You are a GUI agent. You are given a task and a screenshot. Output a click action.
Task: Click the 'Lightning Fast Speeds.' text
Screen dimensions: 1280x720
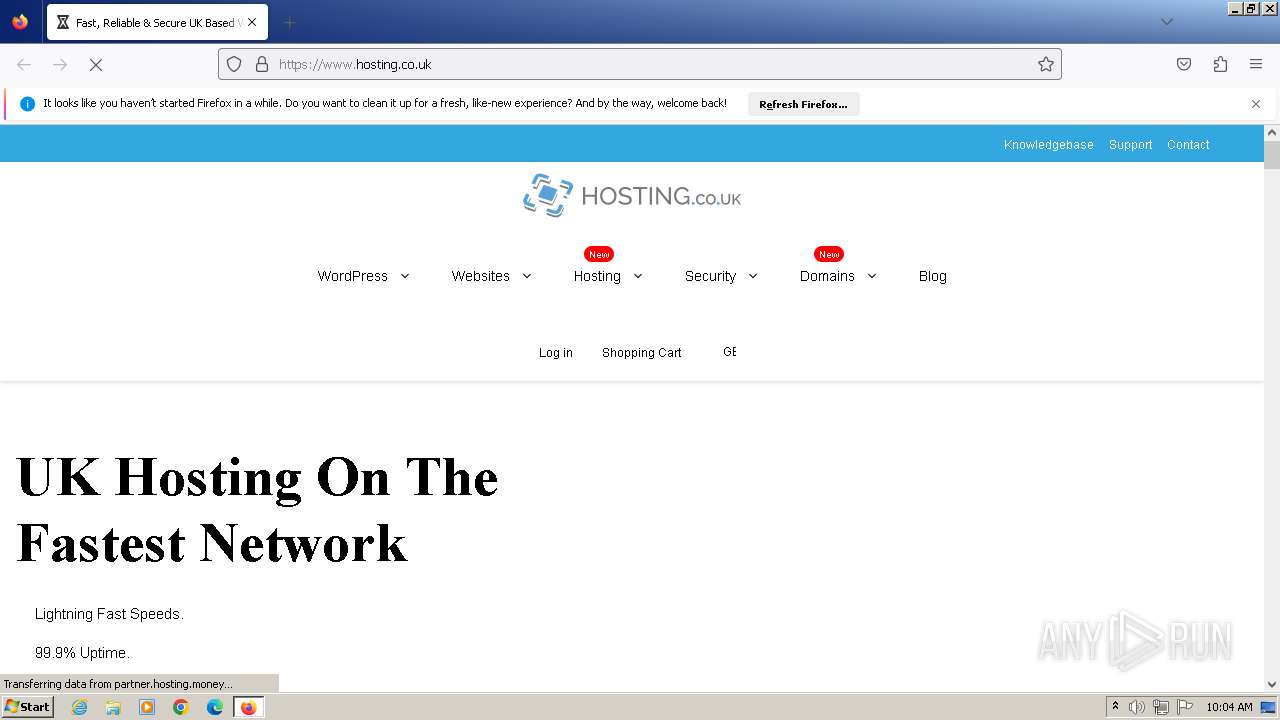(109, 614)
